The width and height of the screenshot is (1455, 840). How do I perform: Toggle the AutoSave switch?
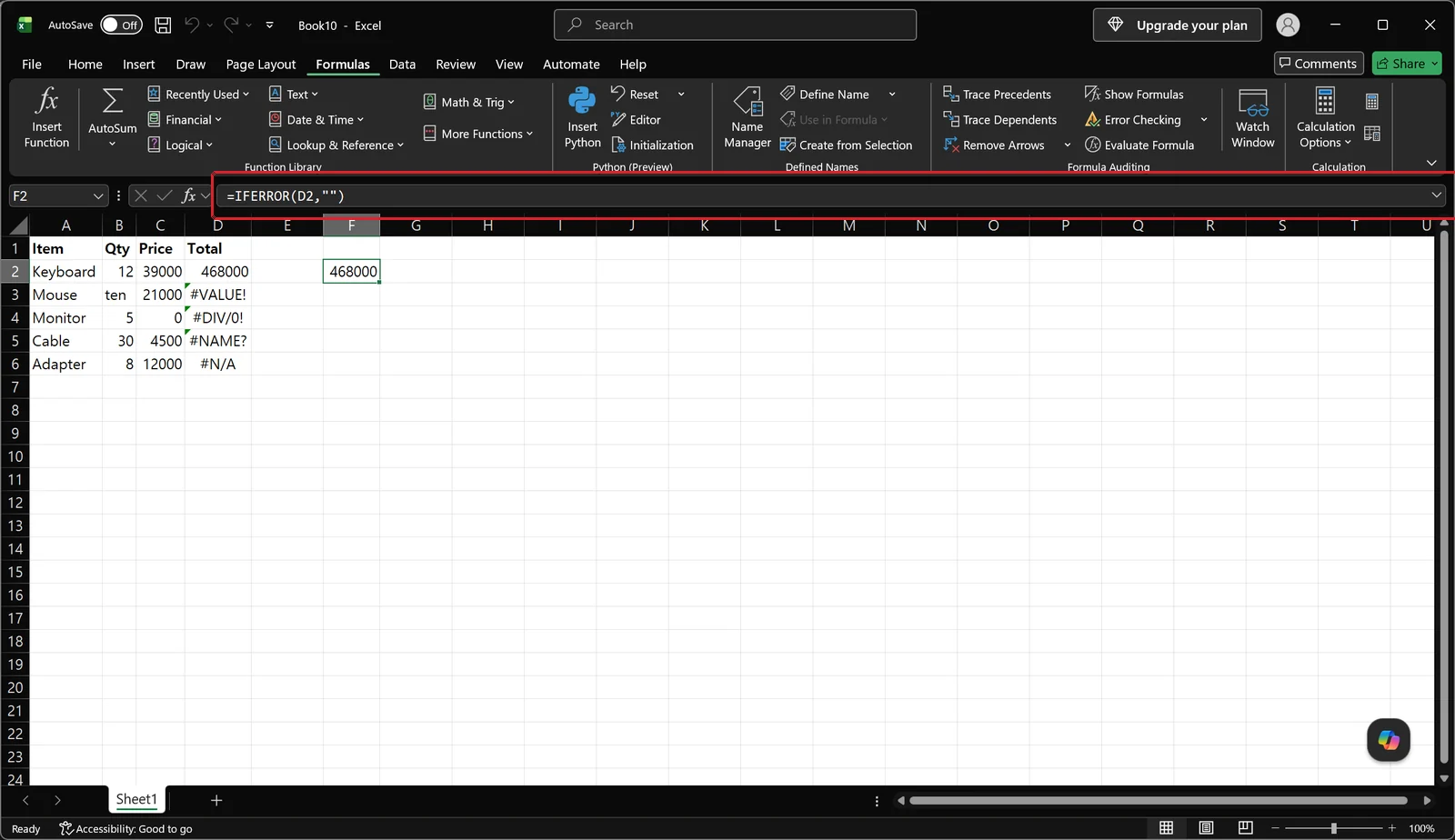(121, 25)
